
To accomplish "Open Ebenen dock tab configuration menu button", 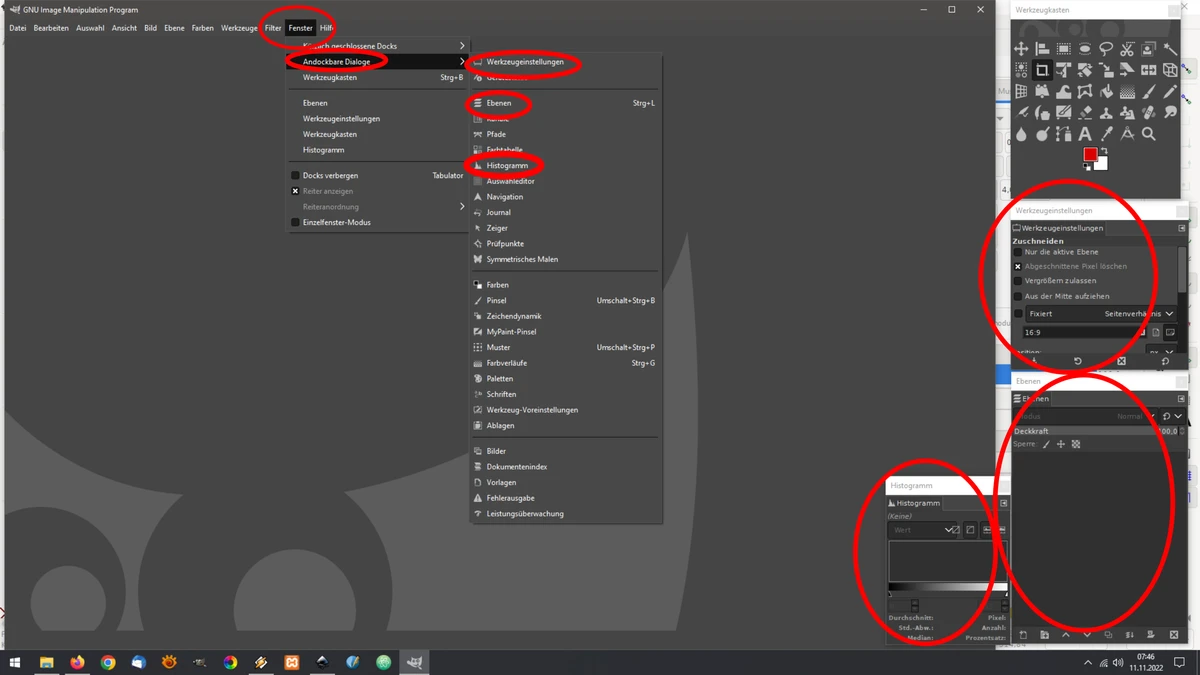I will coord(1181,399).
